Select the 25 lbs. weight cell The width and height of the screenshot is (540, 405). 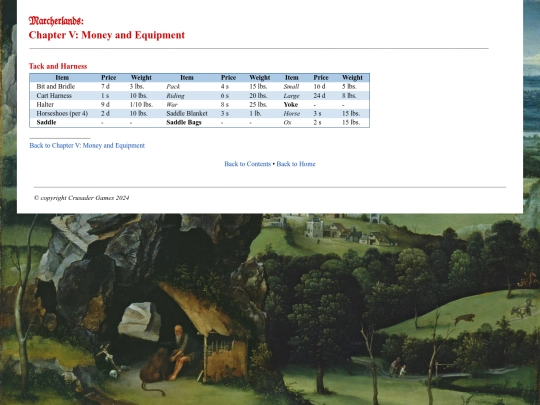tap(258, 104)
